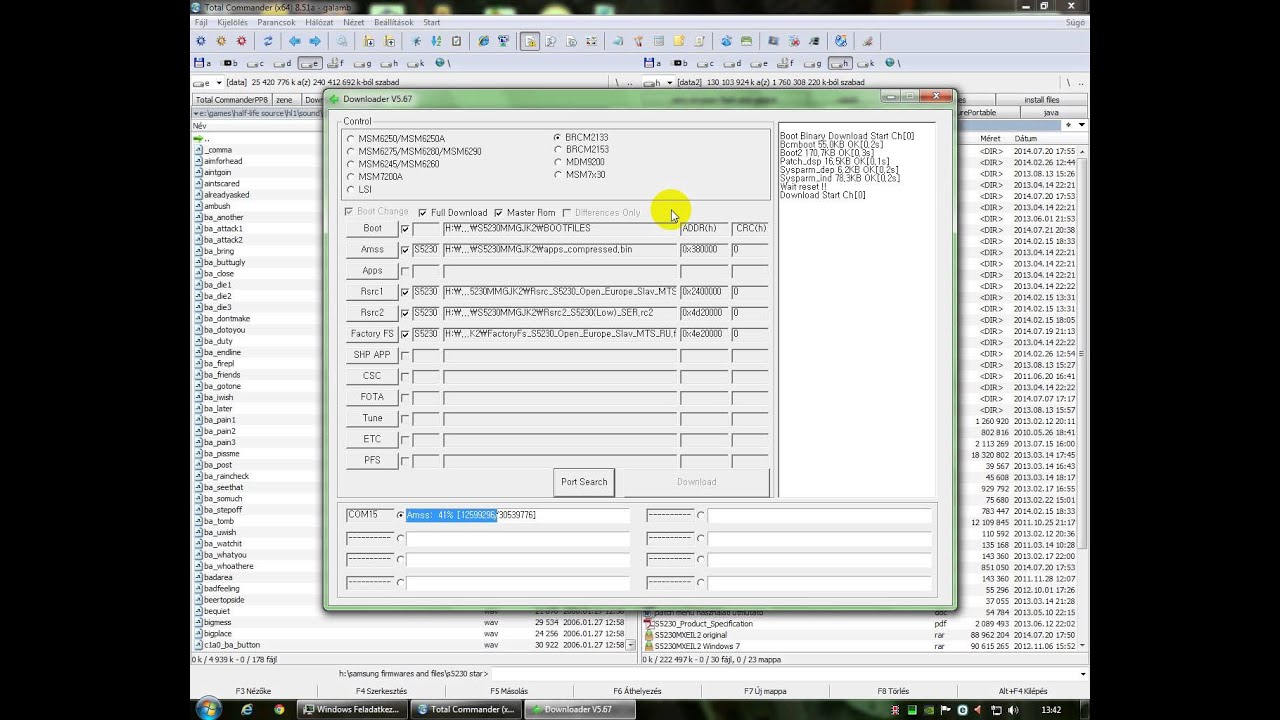Click the SHP APP browse button
The height and width of the screenshot is (720, 1280).
[372, 355]
